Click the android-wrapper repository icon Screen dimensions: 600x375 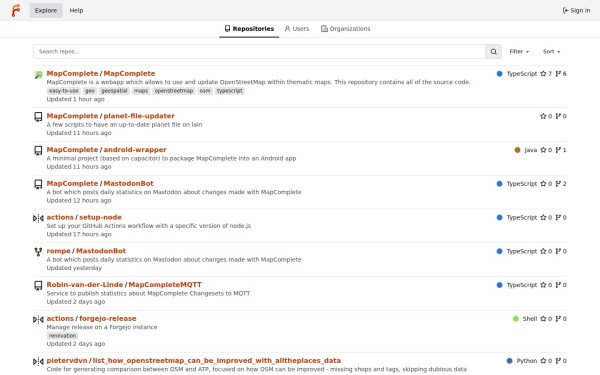(x=38, y=150)
